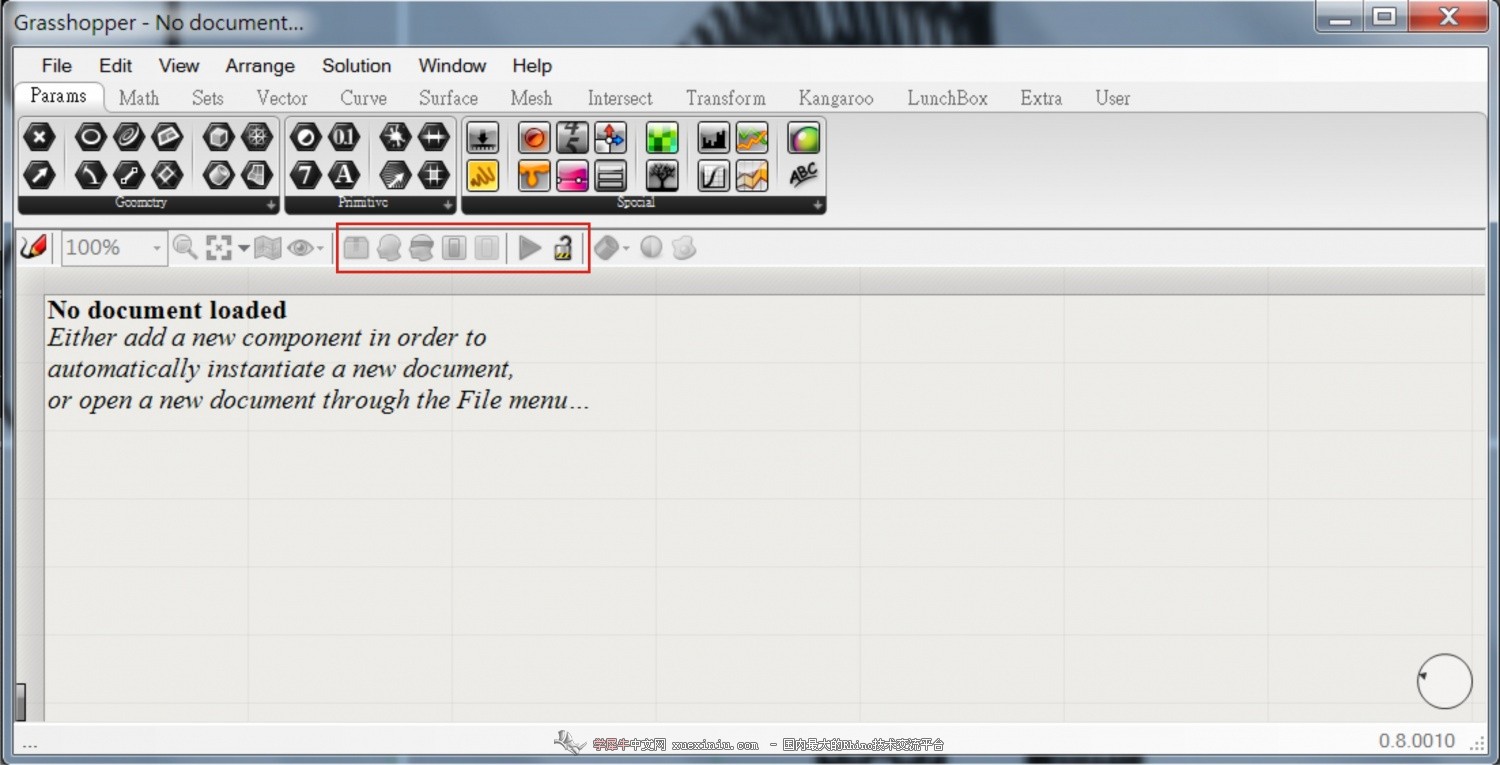Select the Integer parameter (7 icon)
This screenshot has height=765, width=1500.
pos(306,175)
